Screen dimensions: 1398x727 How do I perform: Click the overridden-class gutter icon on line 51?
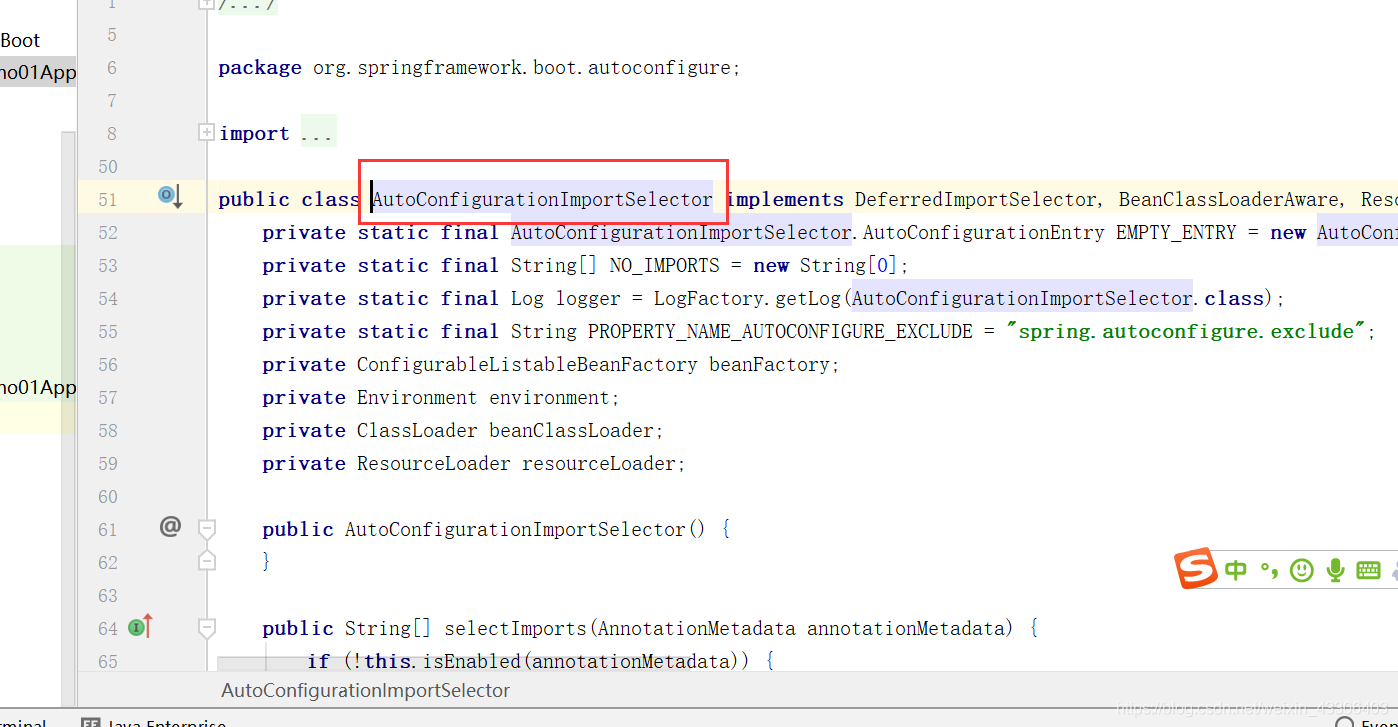pyautogui.click(x=170, y=196)
